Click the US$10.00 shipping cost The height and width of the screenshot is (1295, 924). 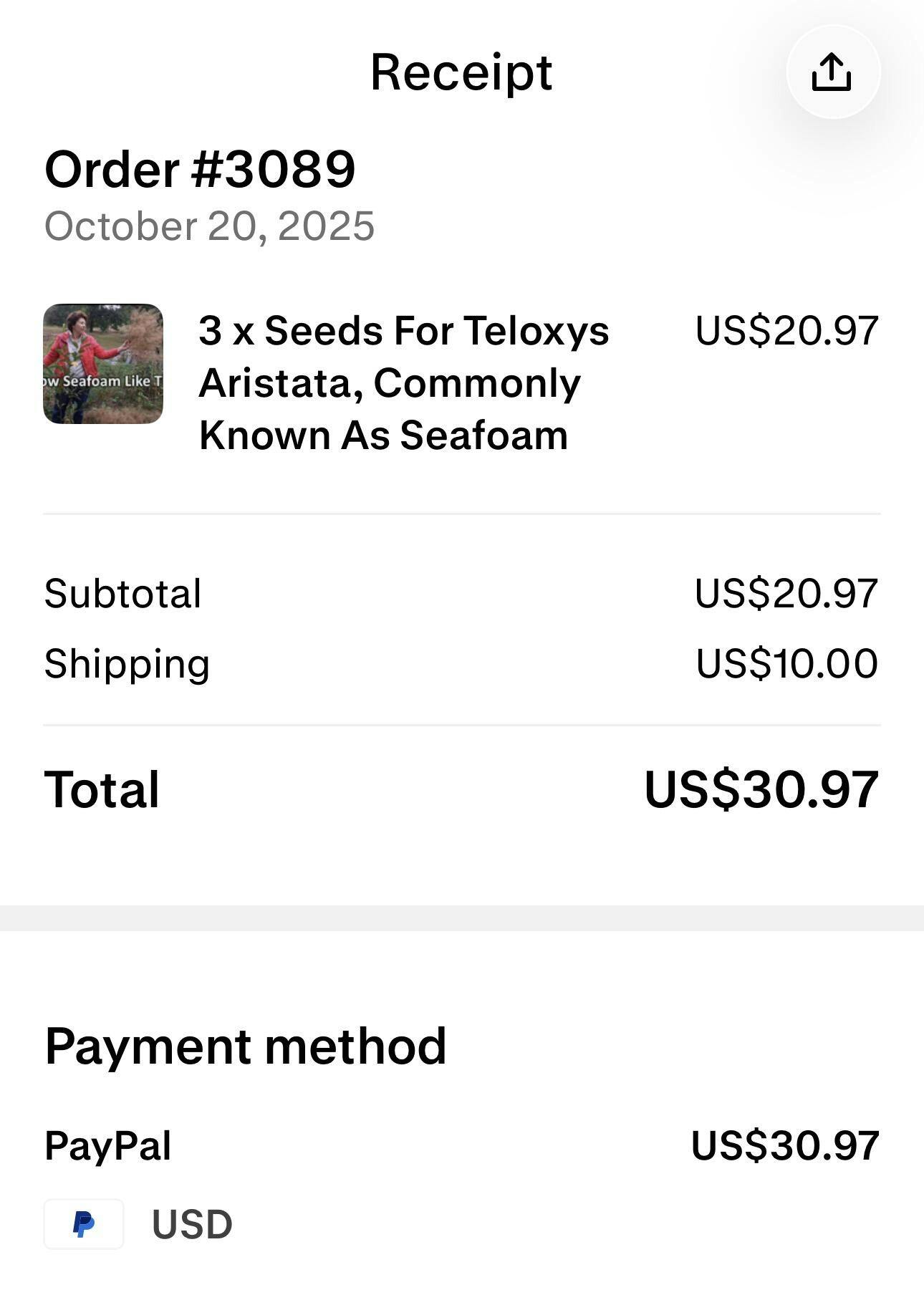tap(786, 663)
